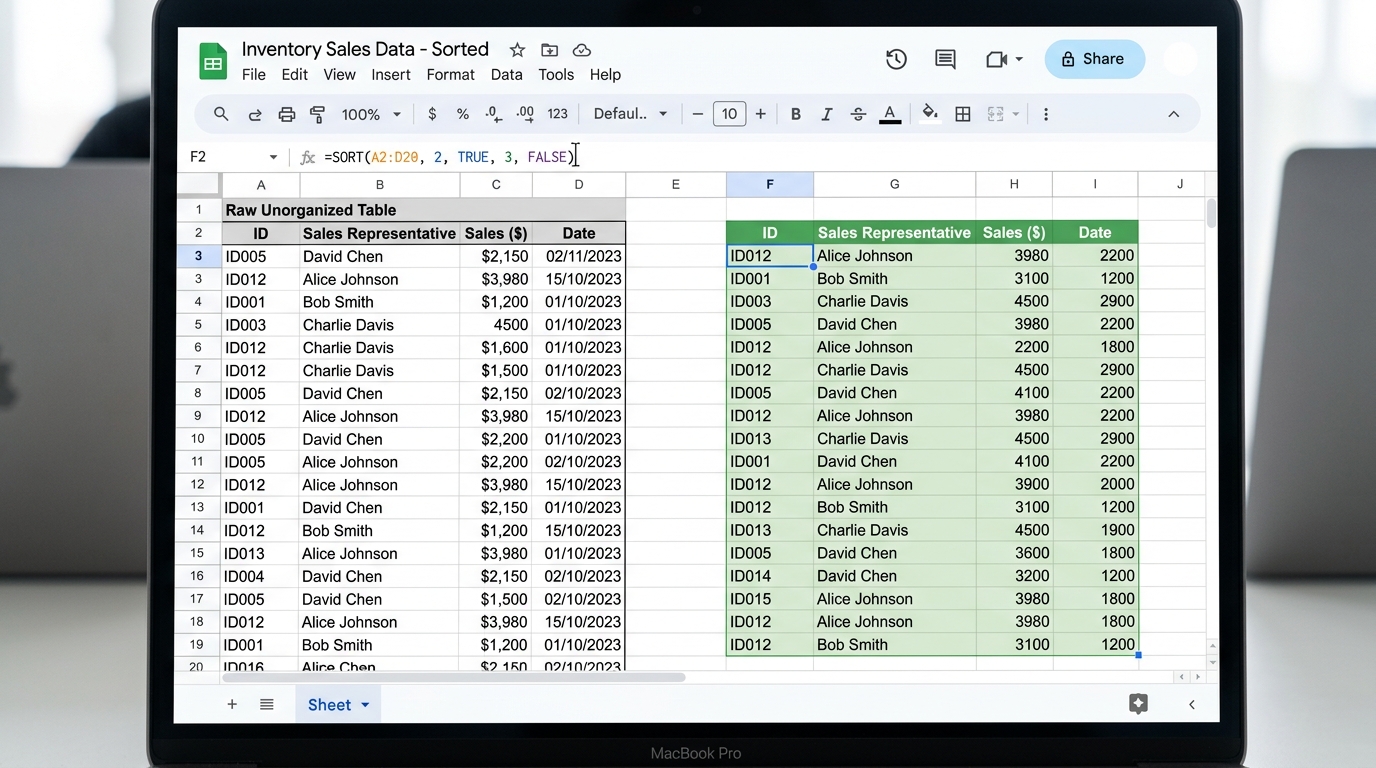Open the comments history icon
The height and width of the screenshot is (768, 1376).
click(945, 59)
